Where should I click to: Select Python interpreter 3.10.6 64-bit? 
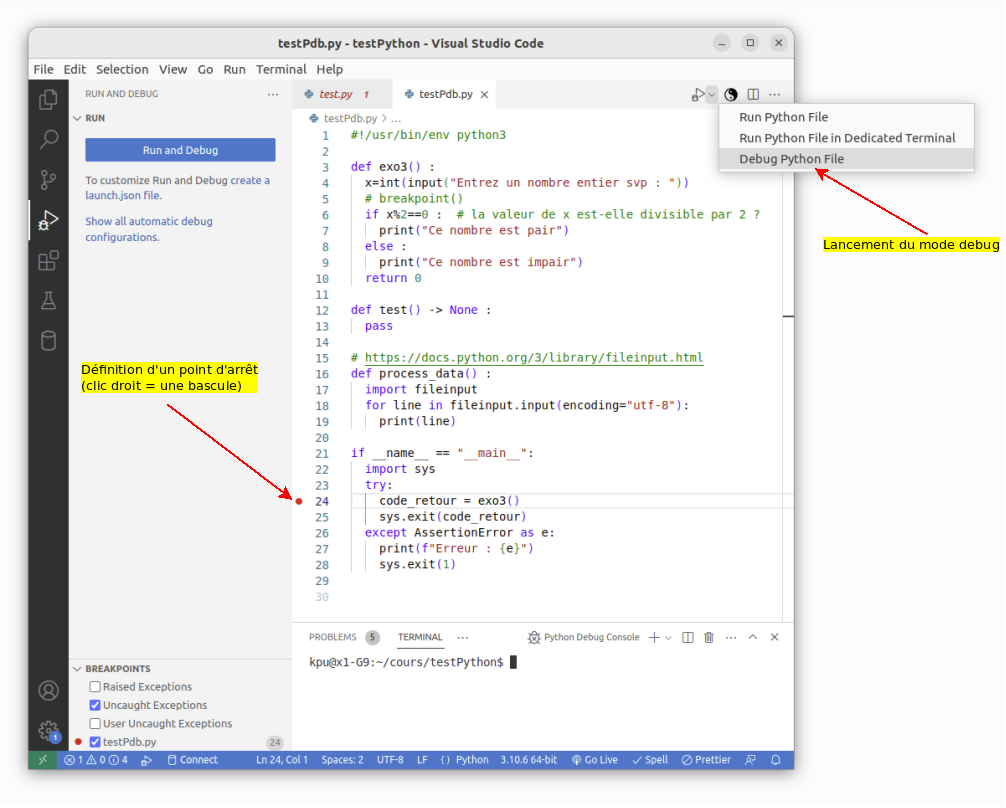(x=529, y=761)
